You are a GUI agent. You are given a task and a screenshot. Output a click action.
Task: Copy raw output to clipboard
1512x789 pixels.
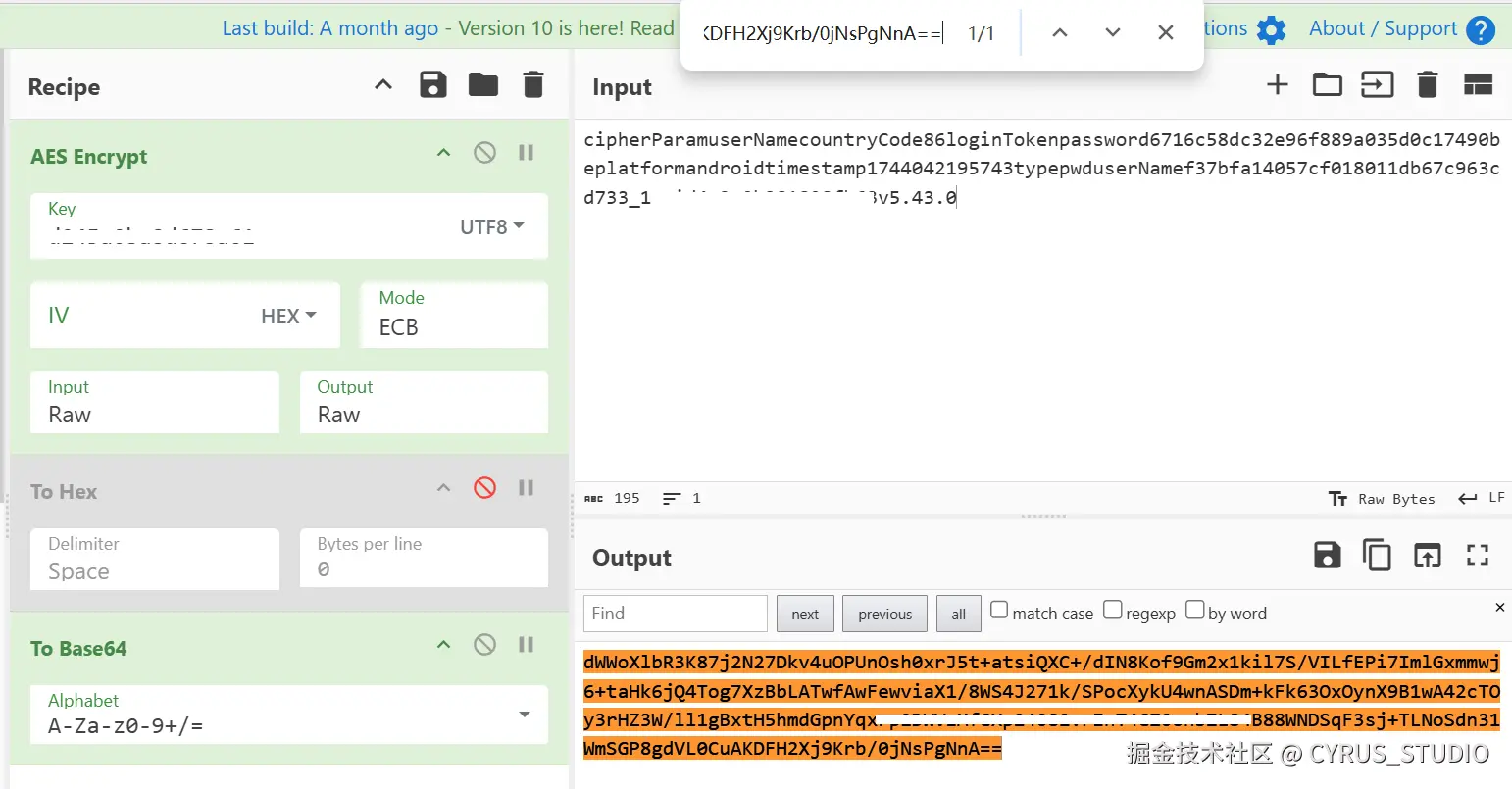(x=1377, y=556)
